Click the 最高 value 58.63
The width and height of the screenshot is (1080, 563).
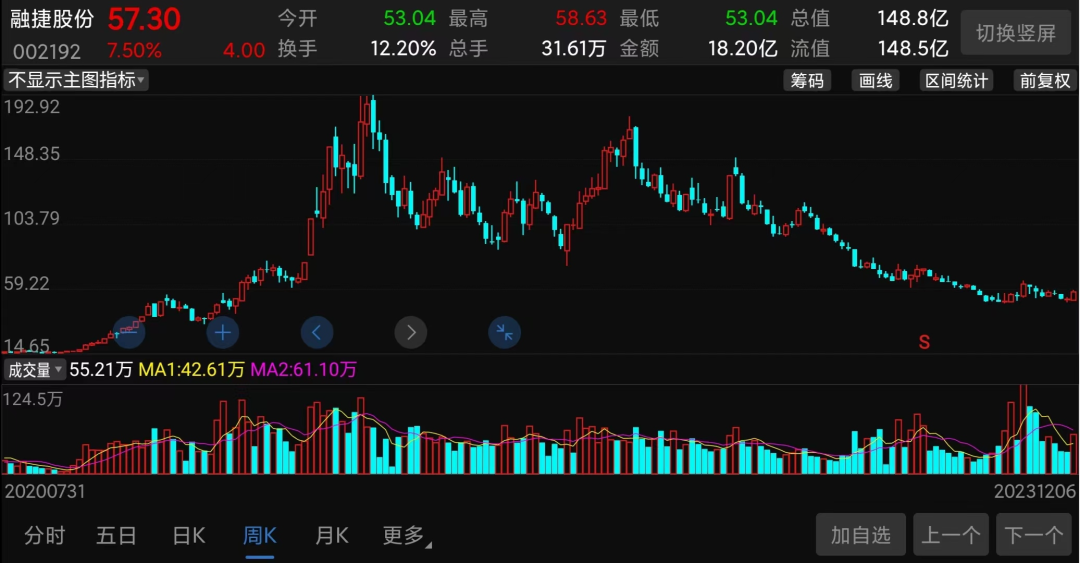coord(581,18)
